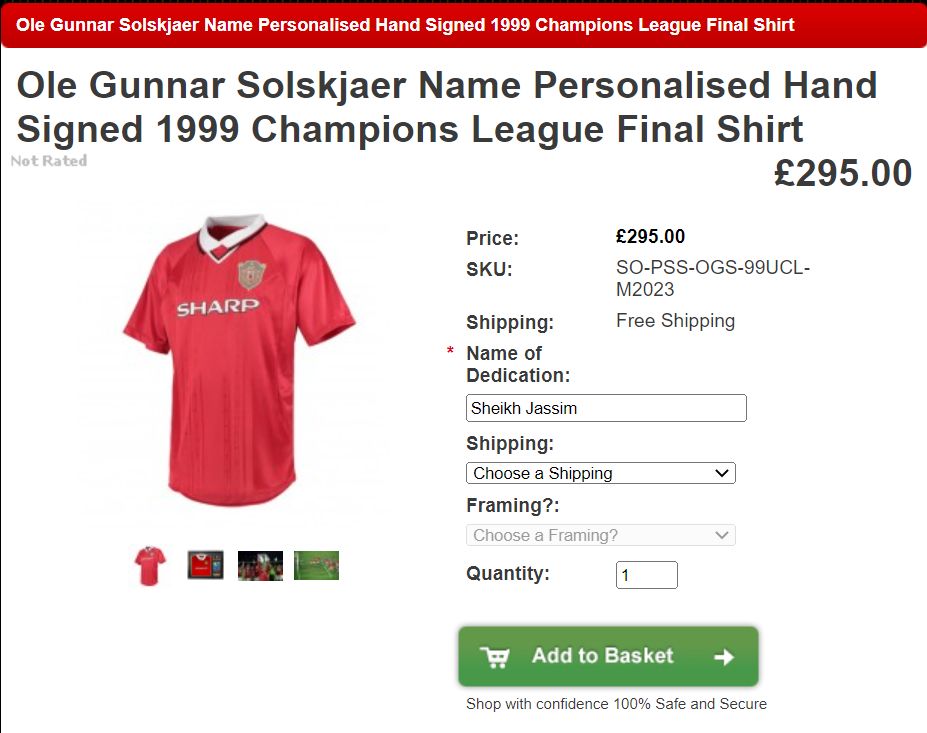View the trophy celebration thumbnail photo
The image size is (927, 733).
click(x=260, y=566)
